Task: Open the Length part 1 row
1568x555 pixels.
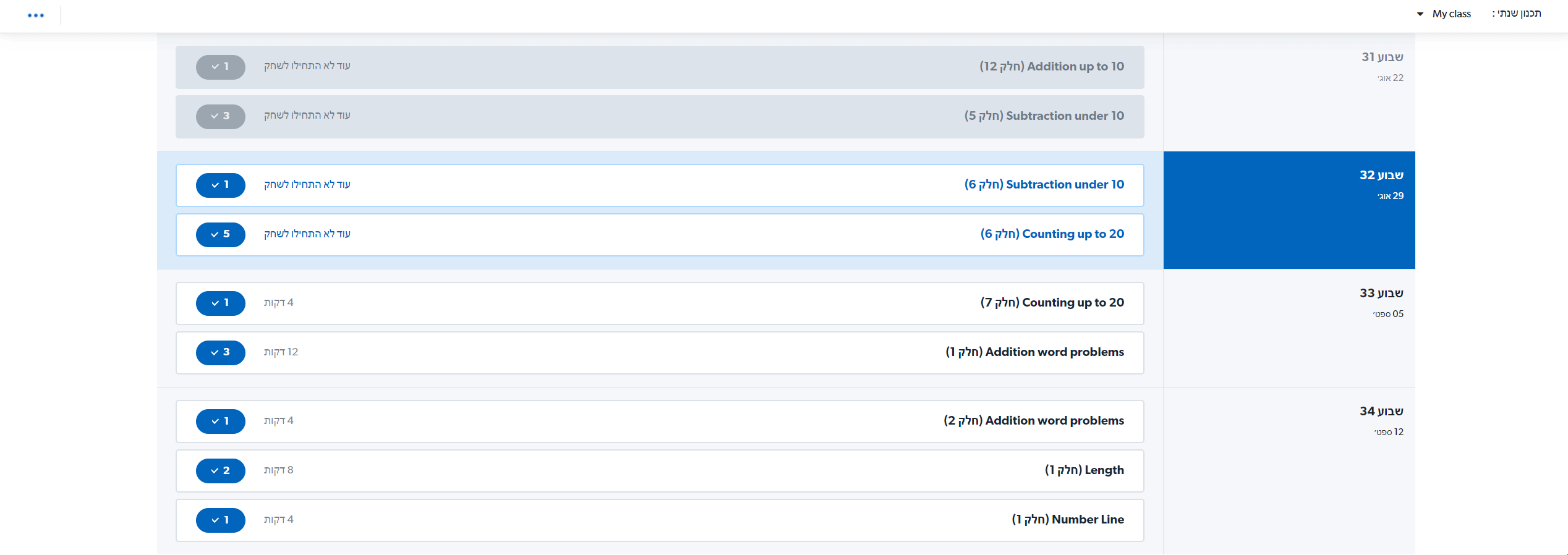Action: (x=660, y=471)
